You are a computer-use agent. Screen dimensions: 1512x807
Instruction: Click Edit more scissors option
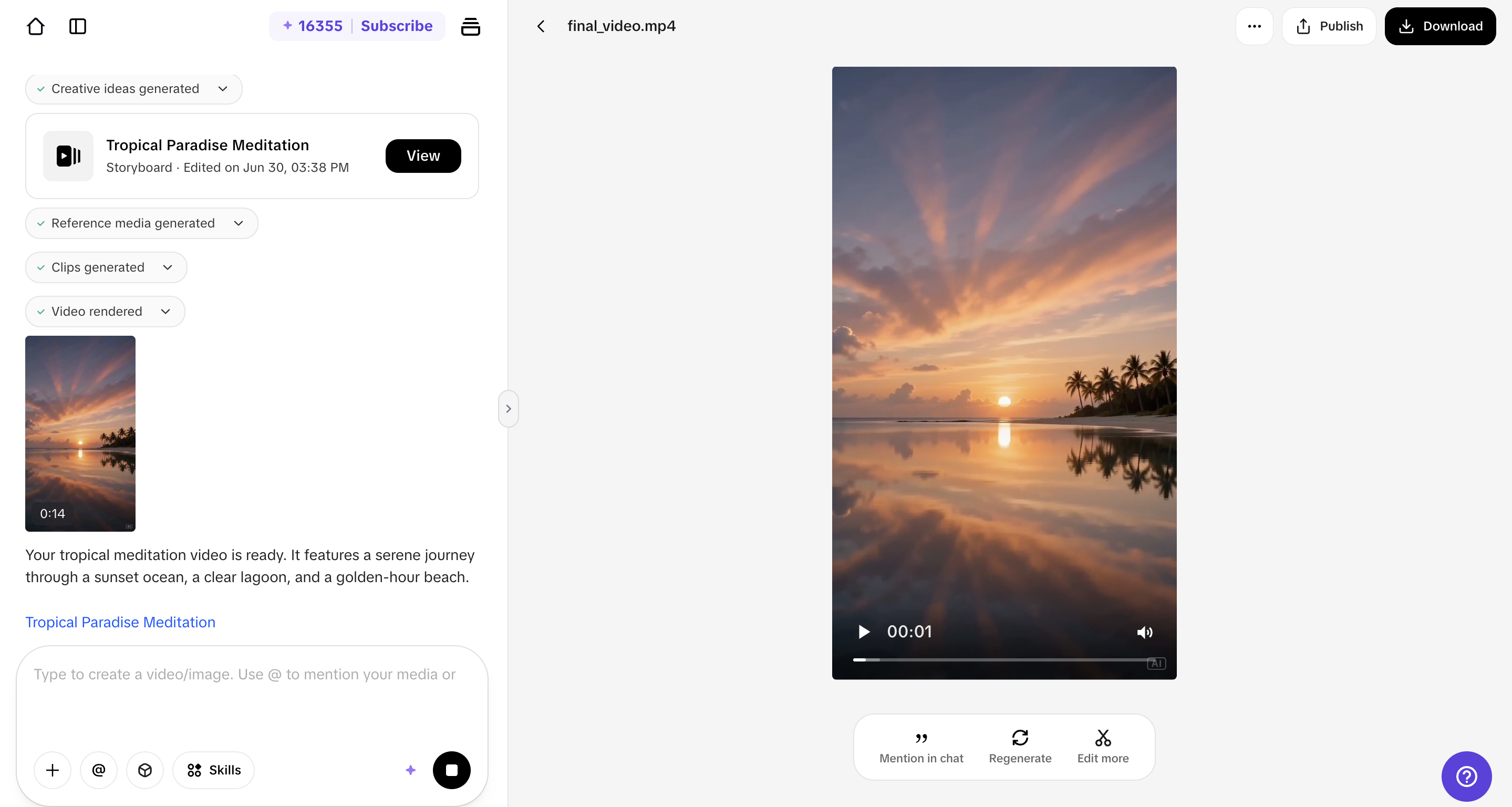(1102, 747)
